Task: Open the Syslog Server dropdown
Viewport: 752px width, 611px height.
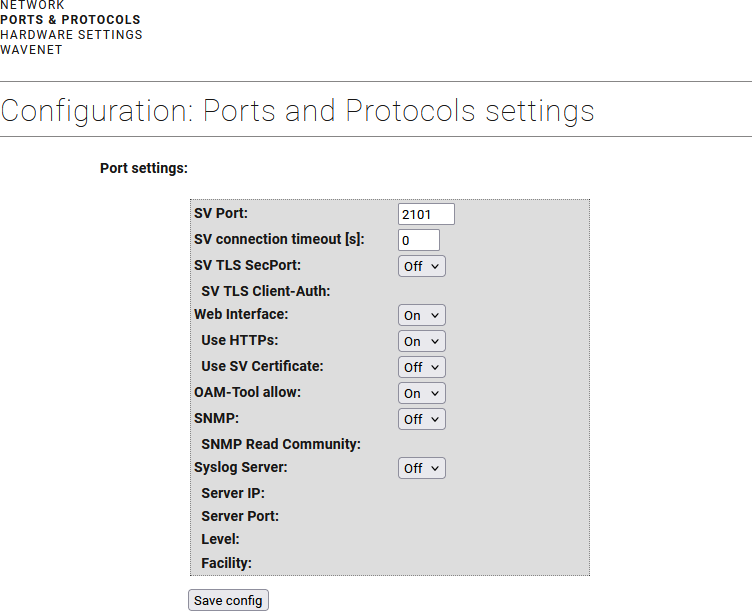Action: pyautogui.click(x=422, y=468)
